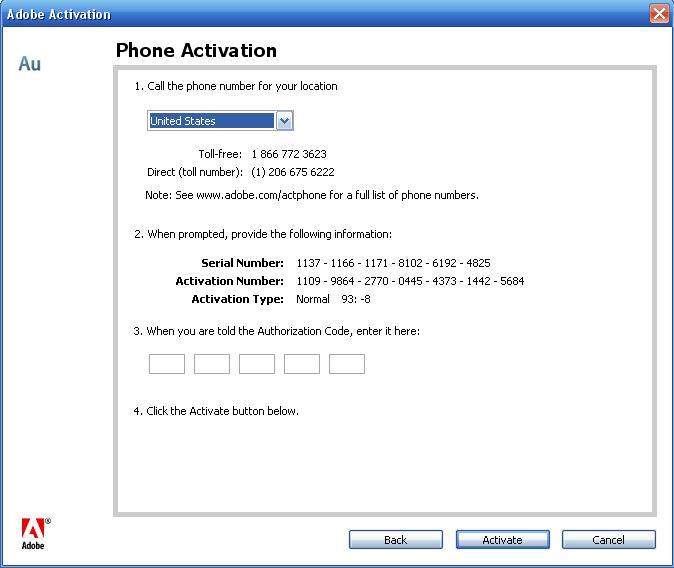Image resolution: width=674 pixels, height=568 pixels.
Task: Click the Activate button
Action: point(502,540)
